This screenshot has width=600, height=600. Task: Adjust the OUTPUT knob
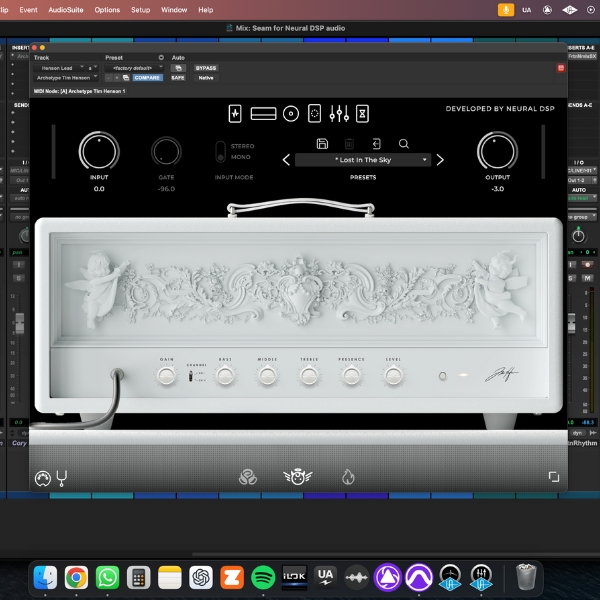point(497,151)
